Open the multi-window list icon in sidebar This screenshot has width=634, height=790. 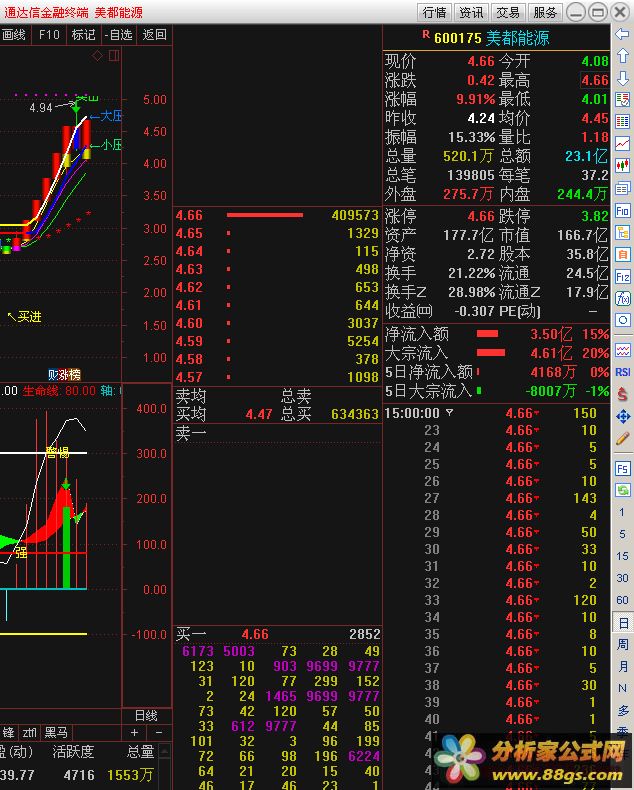tap(622, 188)
